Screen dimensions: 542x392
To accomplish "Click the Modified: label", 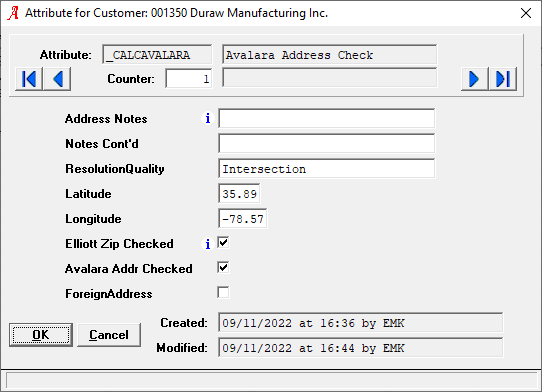I will tap(182, 348).
